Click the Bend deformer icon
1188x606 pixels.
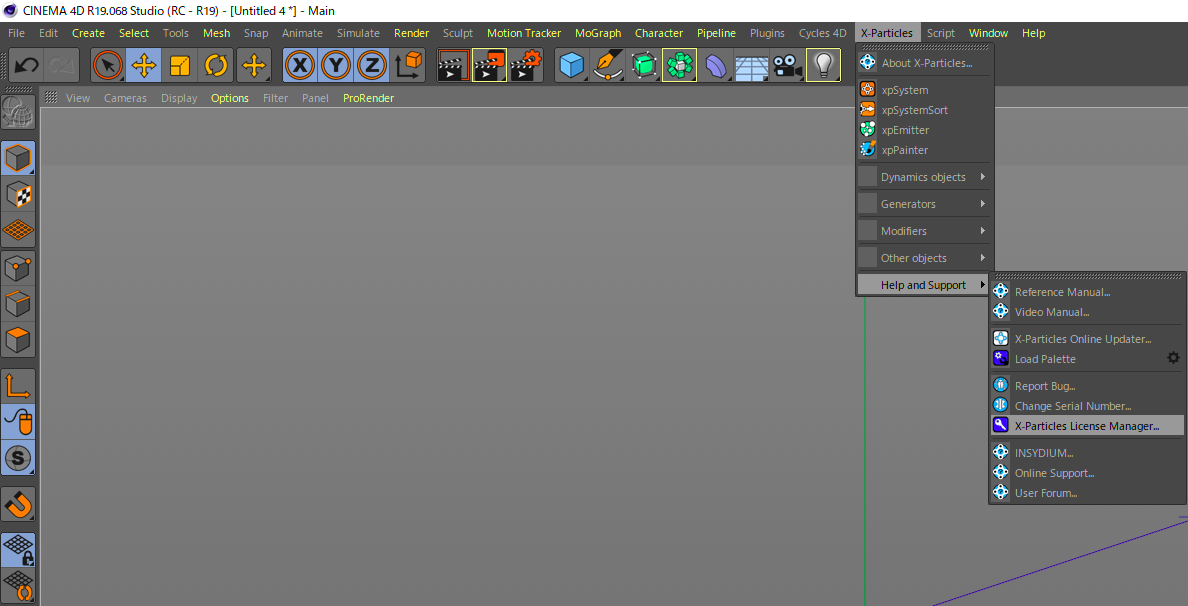[715, 65]
